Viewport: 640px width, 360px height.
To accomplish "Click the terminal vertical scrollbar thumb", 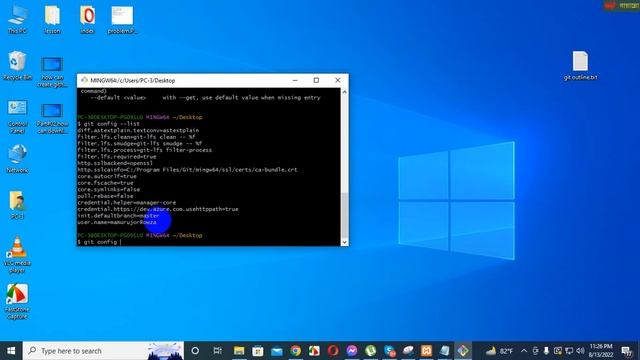I will coord(344,216).
